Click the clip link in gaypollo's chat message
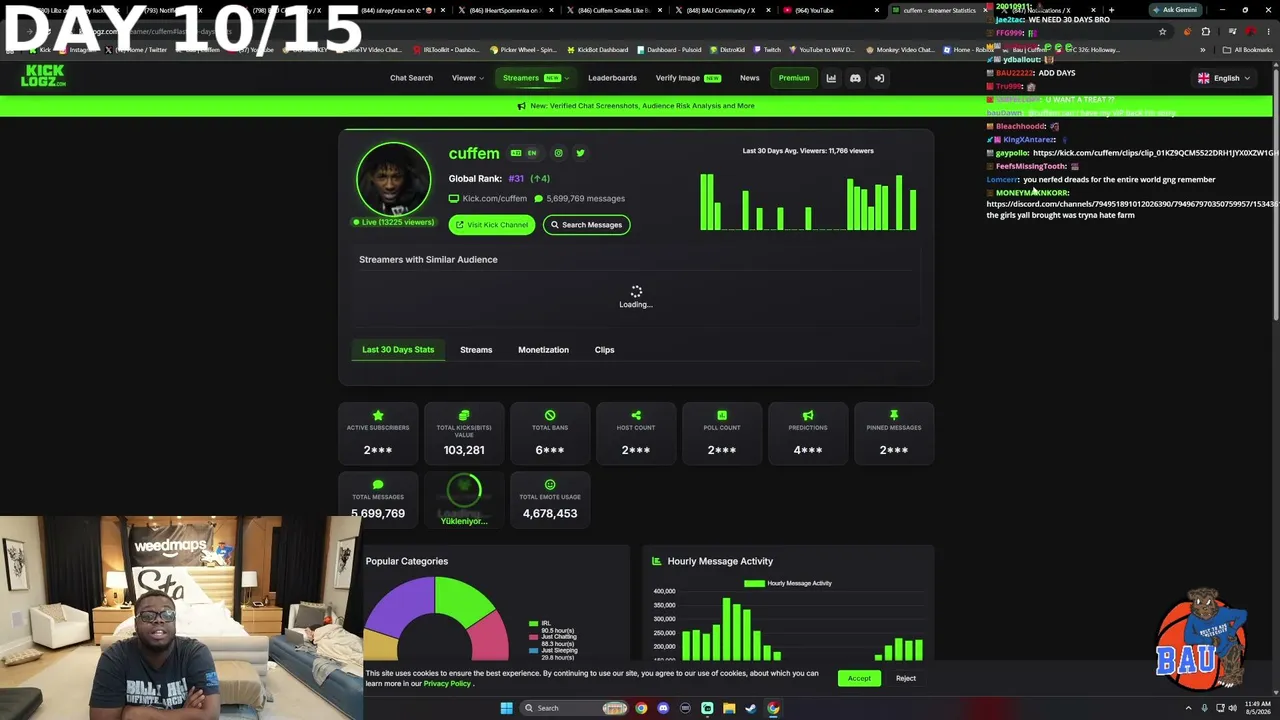 [x=1156, y=153]
